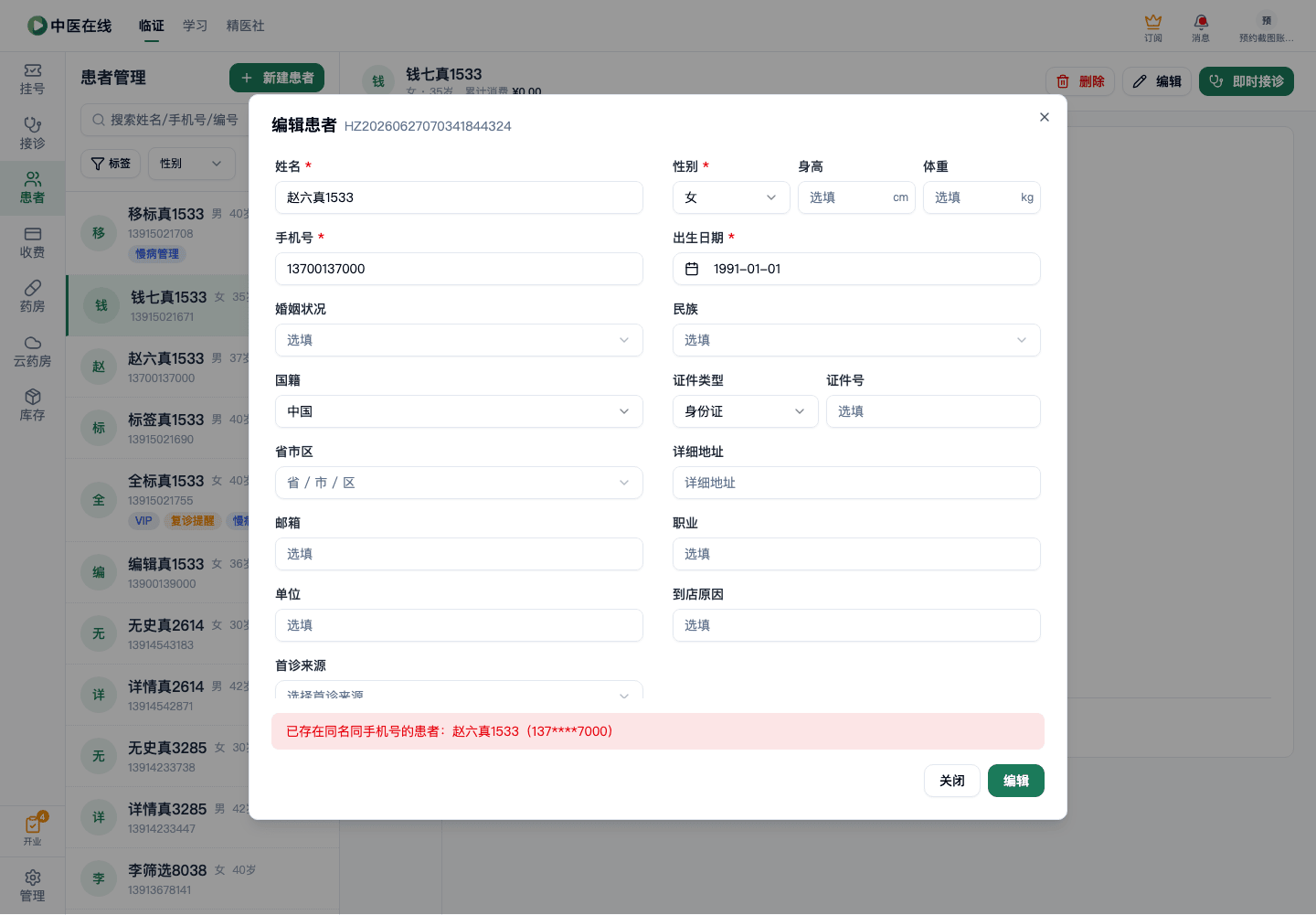The width and height of the screenshot is (1316, 915).
Task: Click calendar icon in 出生日期 field
Action: tap(692, 269)
